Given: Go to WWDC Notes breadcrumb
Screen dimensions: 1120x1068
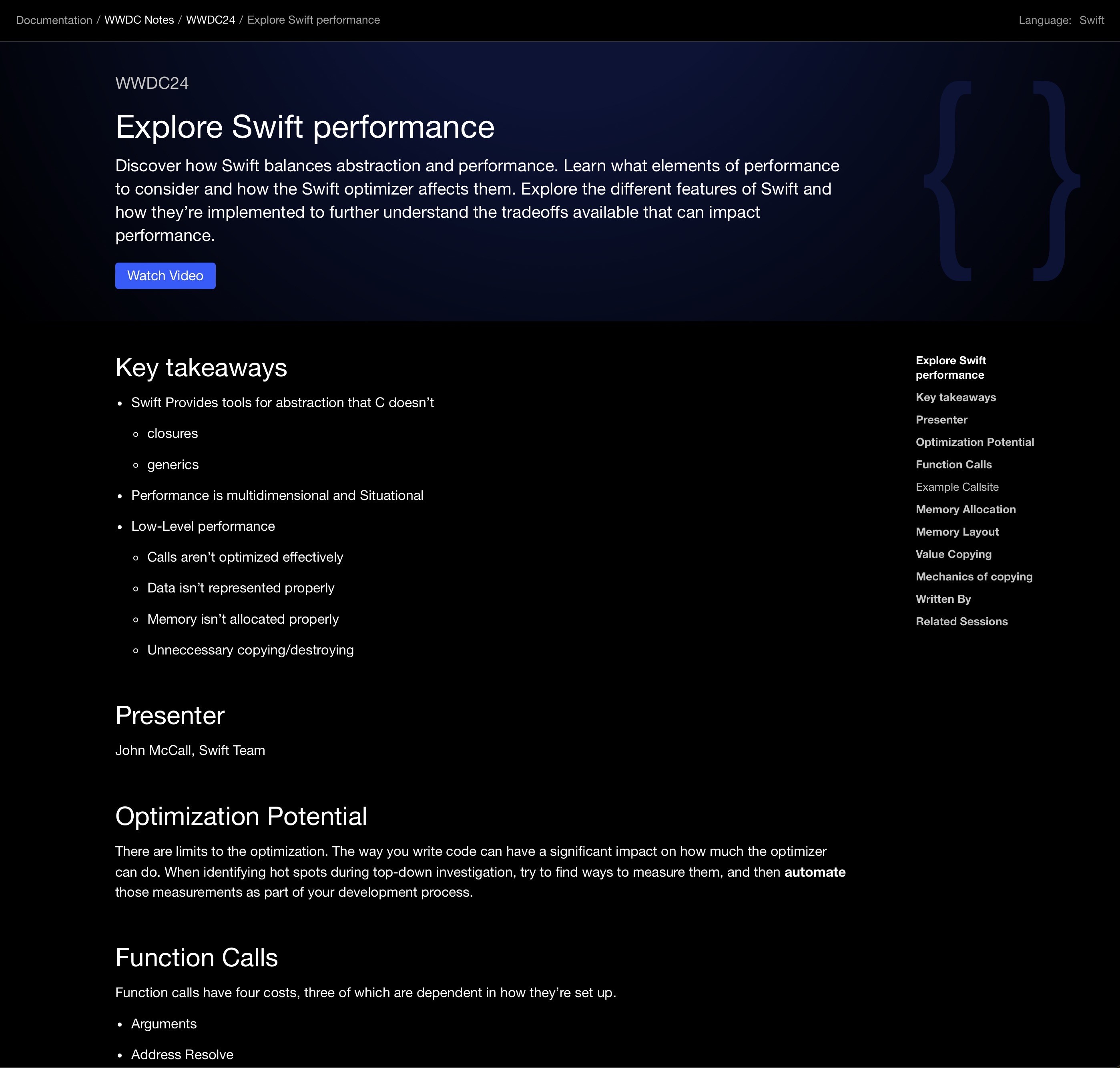Looking at the screenshot, I should 139,20.
